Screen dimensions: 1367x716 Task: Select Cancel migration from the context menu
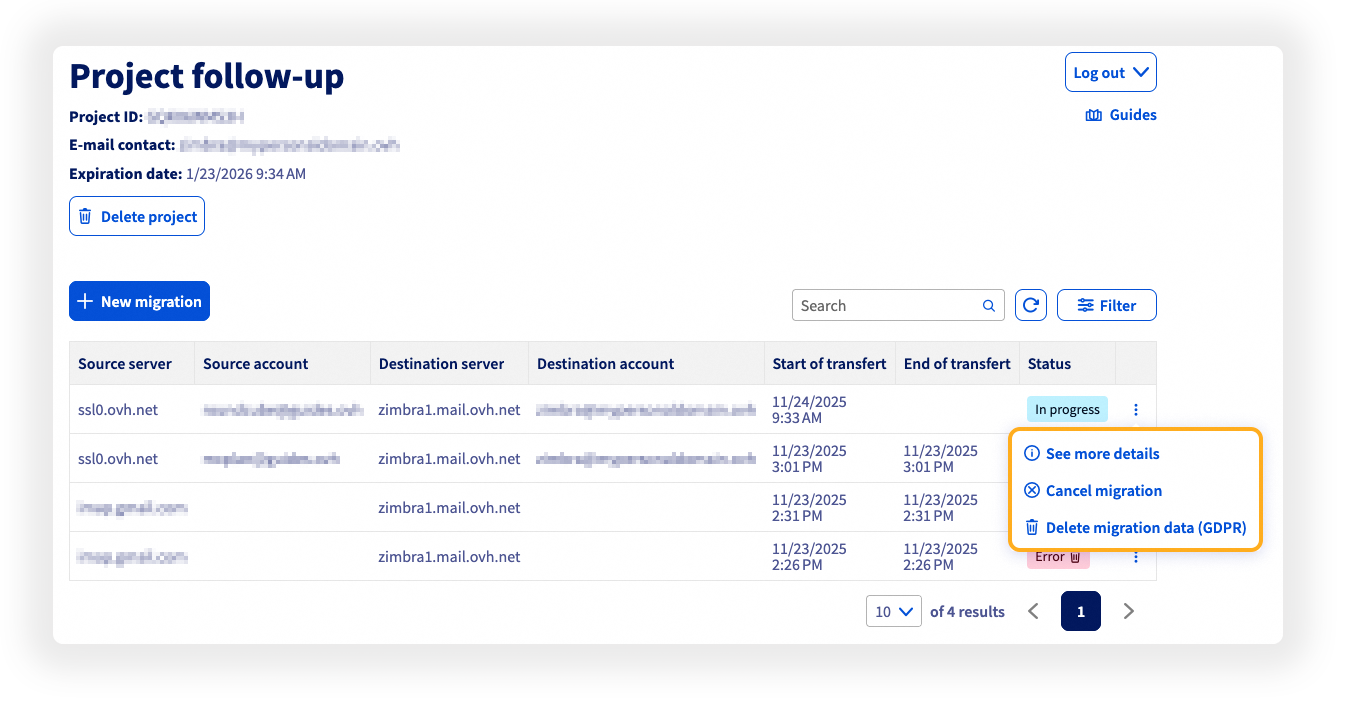click(1103, 490)
